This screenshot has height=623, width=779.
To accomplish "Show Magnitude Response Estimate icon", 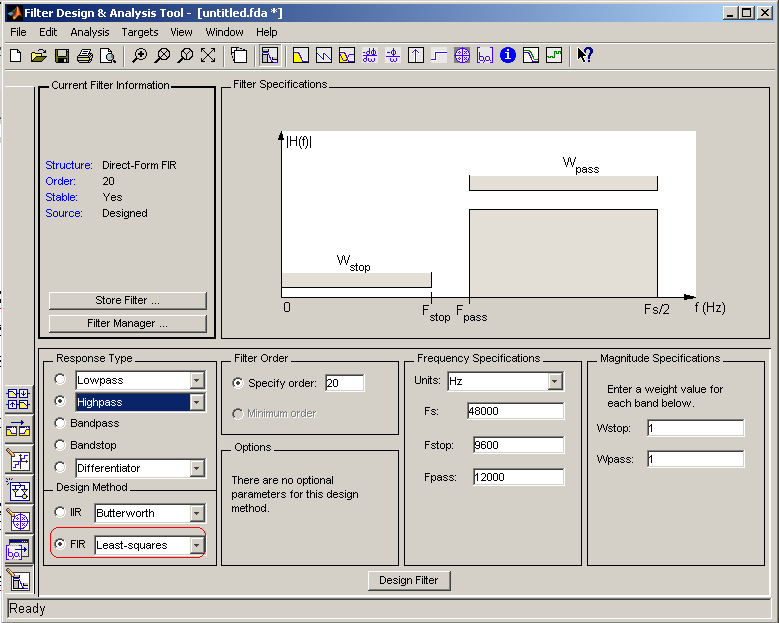I will point(531,56).
